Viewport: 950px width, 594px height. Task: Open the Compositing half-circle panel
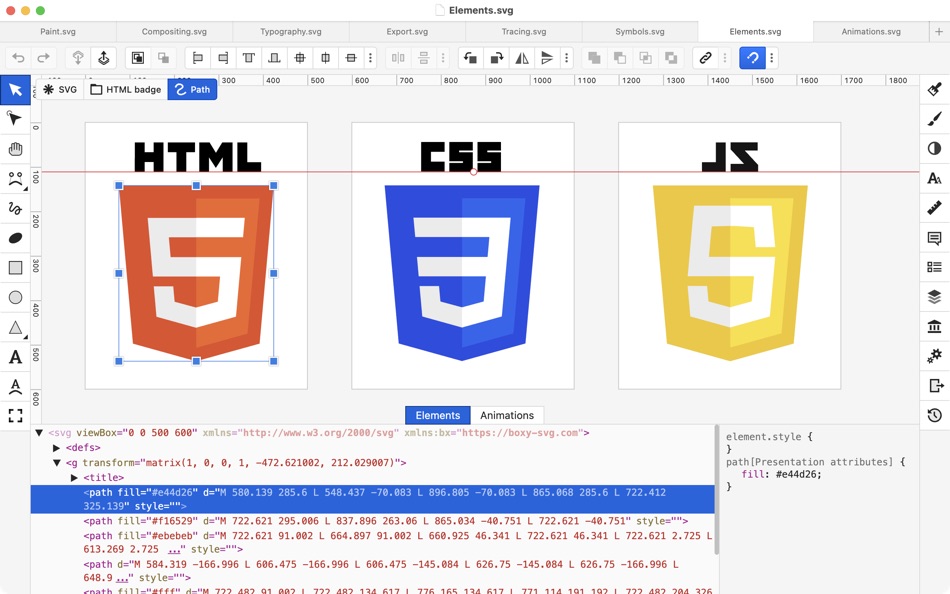coord(934,148)
